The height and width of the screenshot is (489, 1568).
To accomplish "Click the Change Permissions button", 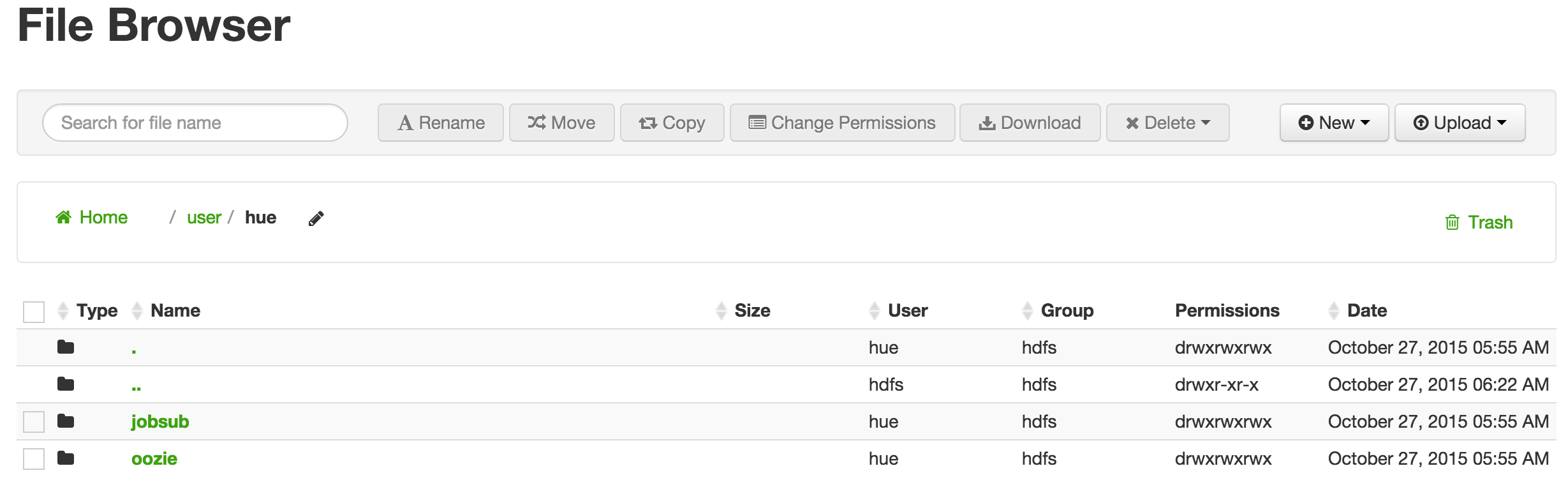I will click(x=842, y=123).
